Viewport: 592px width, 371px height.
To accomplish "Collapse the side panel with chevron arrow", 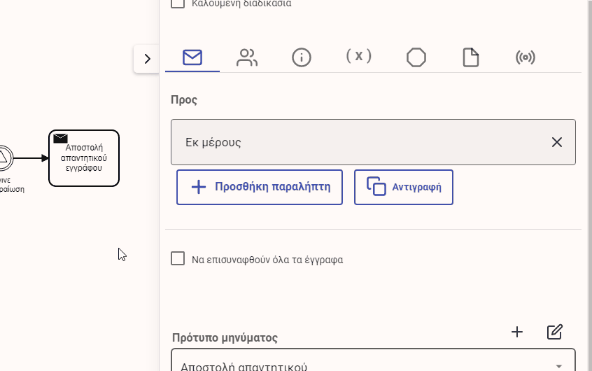I will (147, 59).
